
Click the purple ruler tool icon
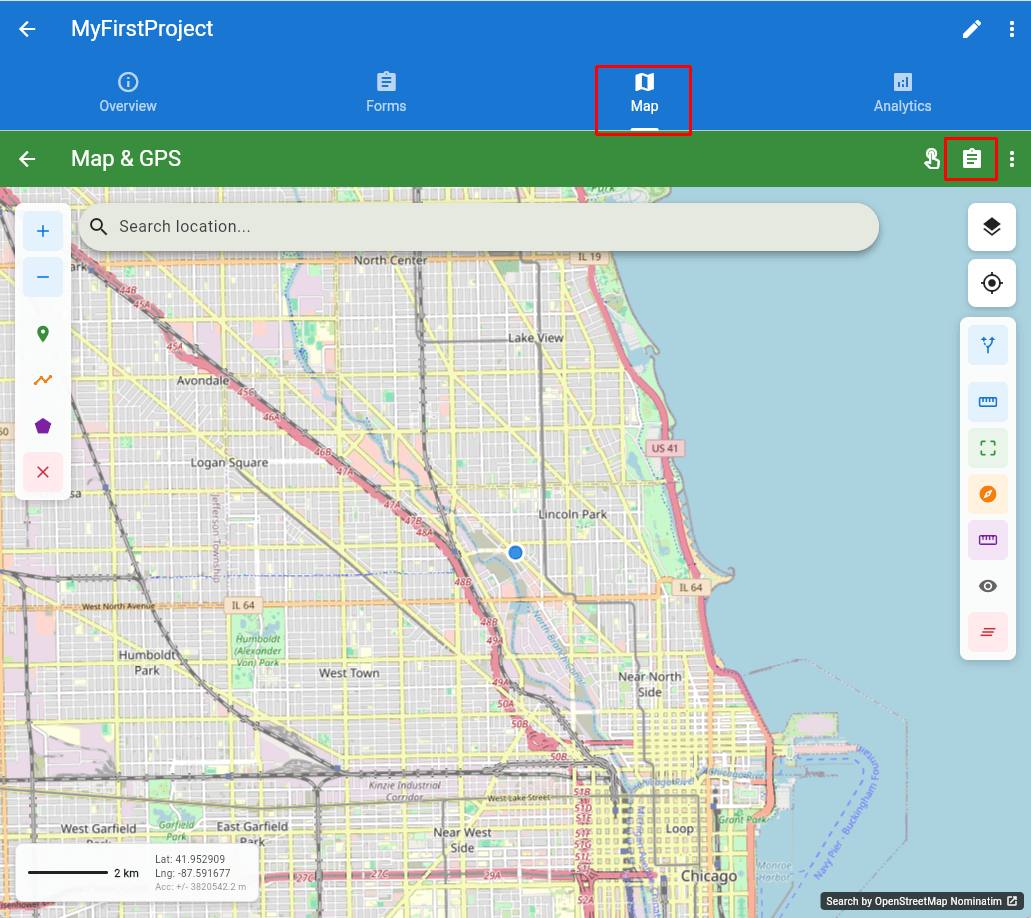988,540
